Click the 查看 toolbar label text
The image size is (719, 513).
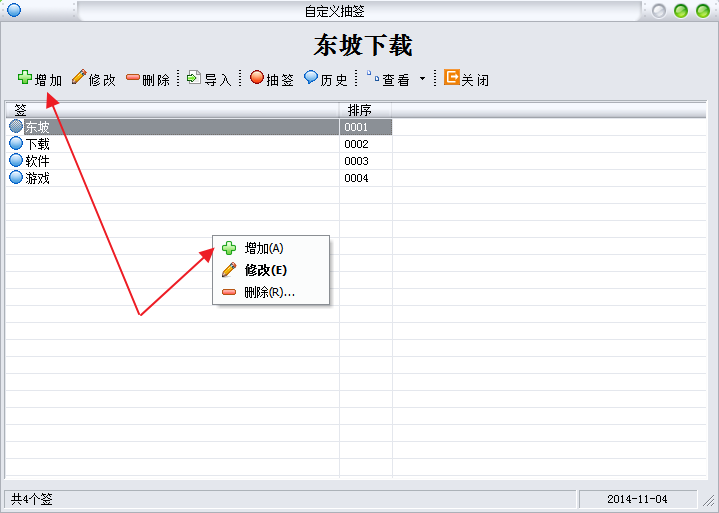(x=396, y=80)
